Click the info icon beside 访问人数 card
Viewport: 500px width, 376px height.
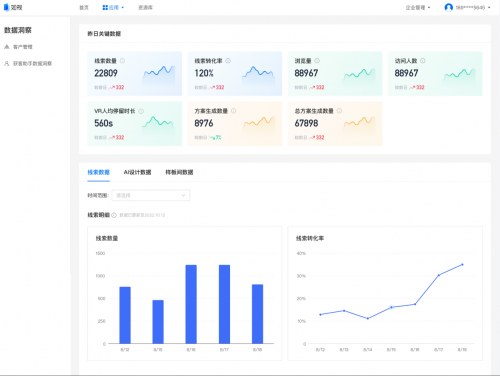coord(423,61)
